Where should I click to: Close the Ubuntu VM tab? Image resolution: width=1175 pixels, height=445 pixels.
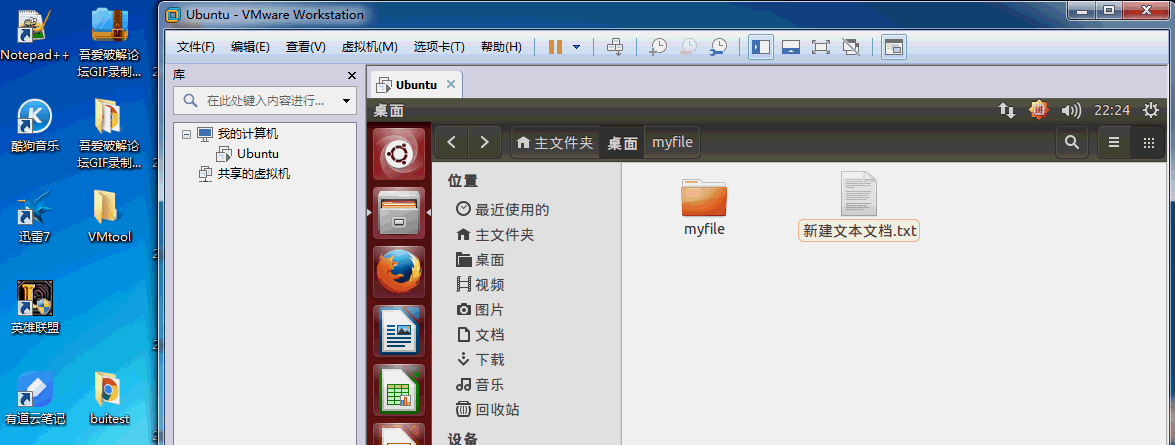(450, 84)
